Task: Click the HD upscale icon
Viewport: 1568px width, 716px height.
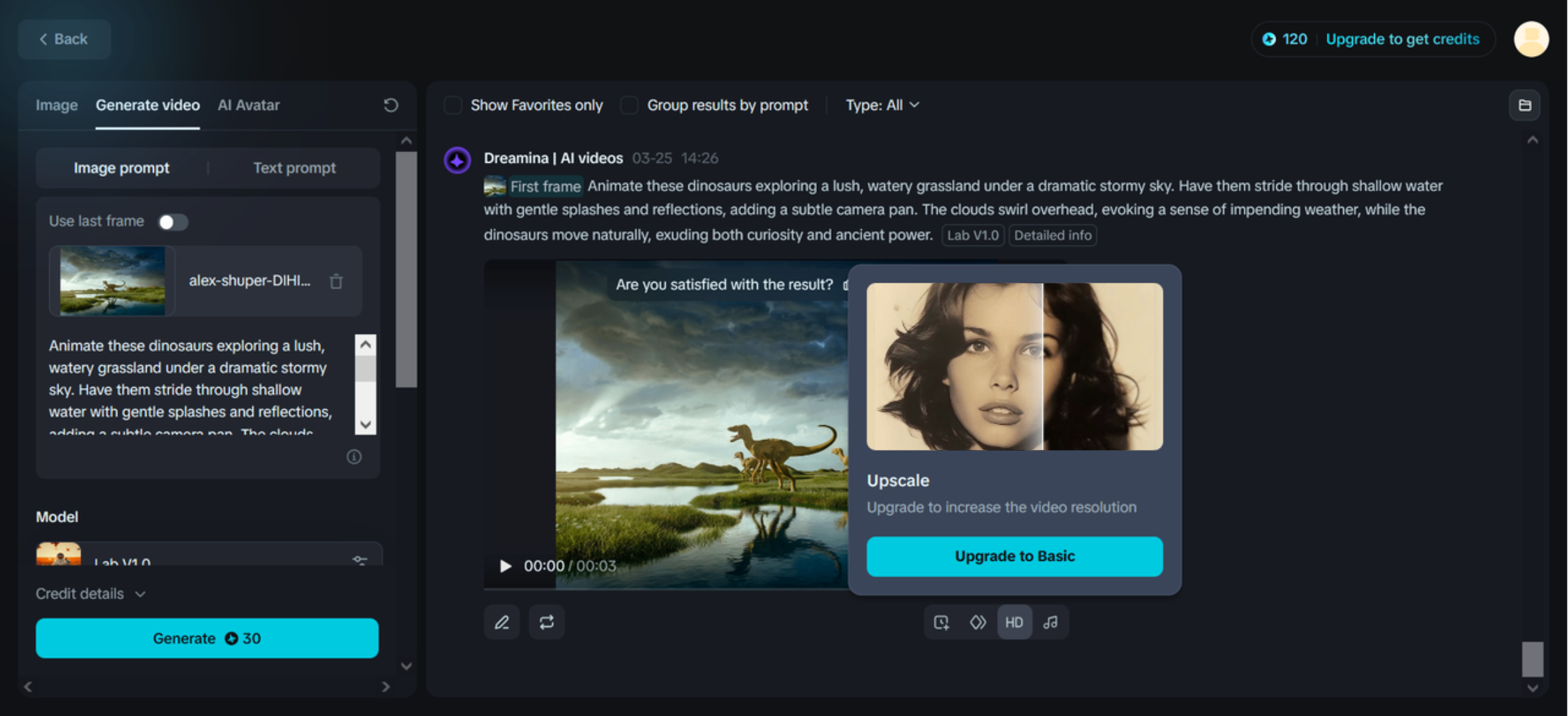Action: (1014, 622)
